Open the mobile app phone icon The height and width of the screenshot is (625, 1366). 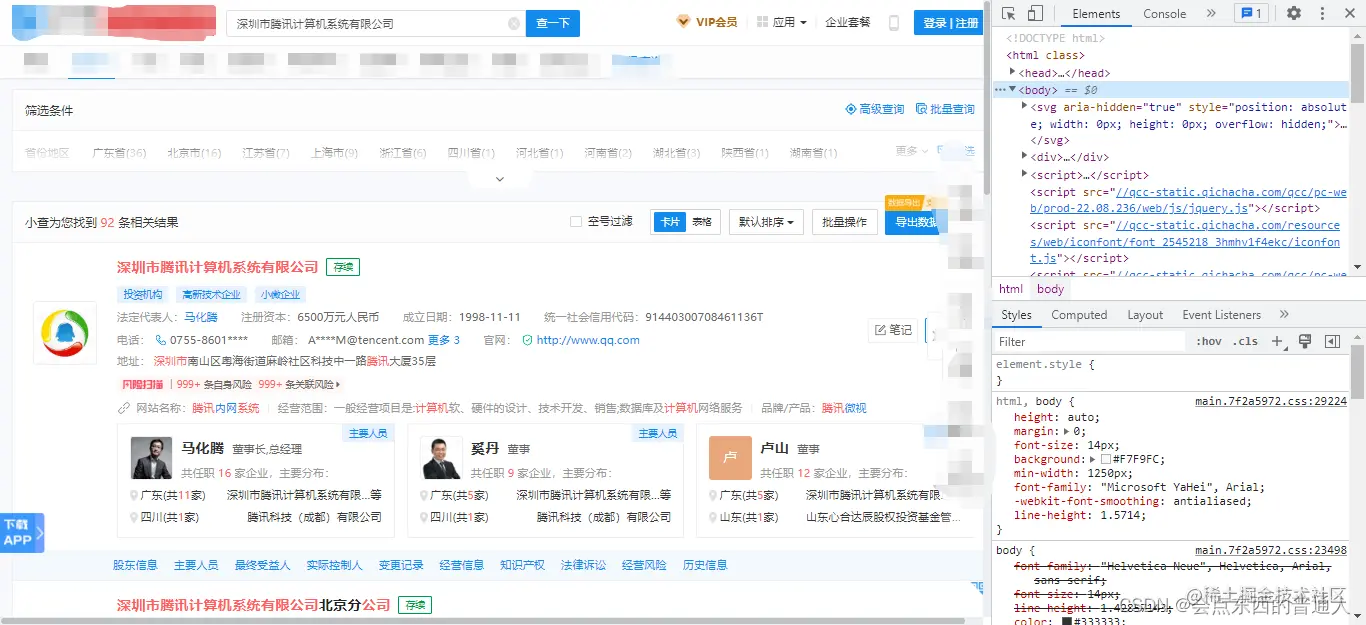pos(894,23)
